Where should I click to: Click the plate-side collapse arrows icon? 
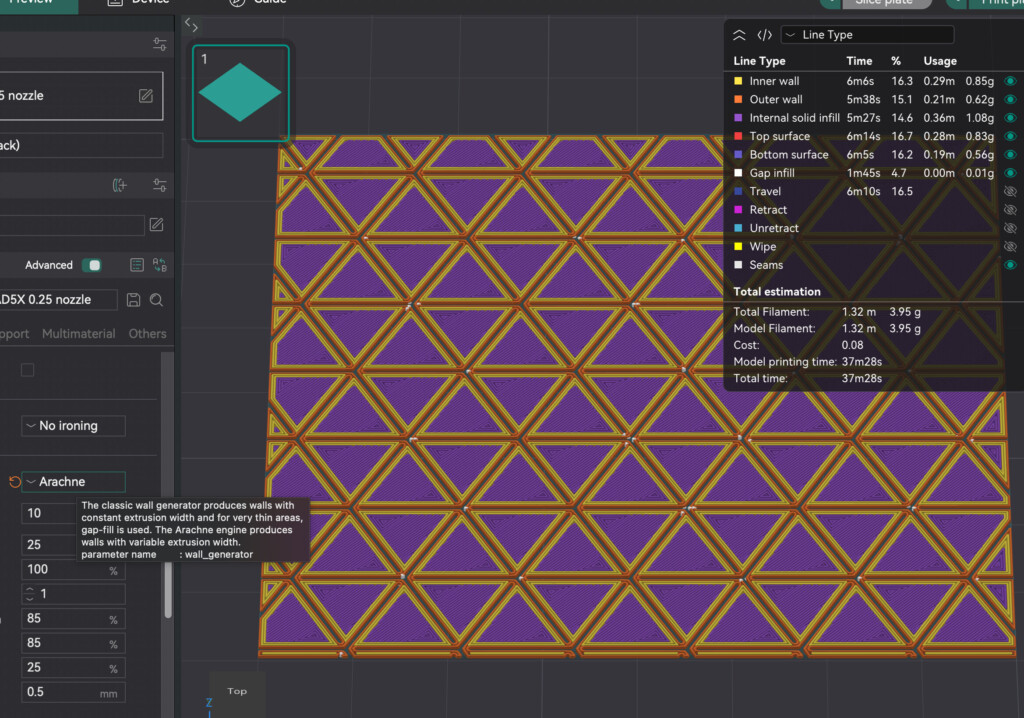tap(192, 26)
